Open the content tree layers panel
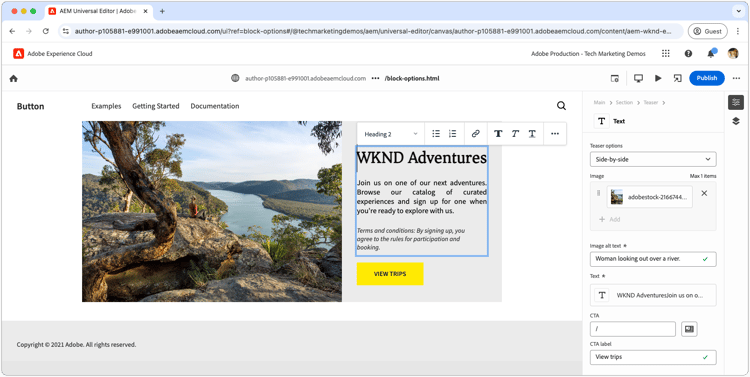750x377 pixels. (736, 121)
